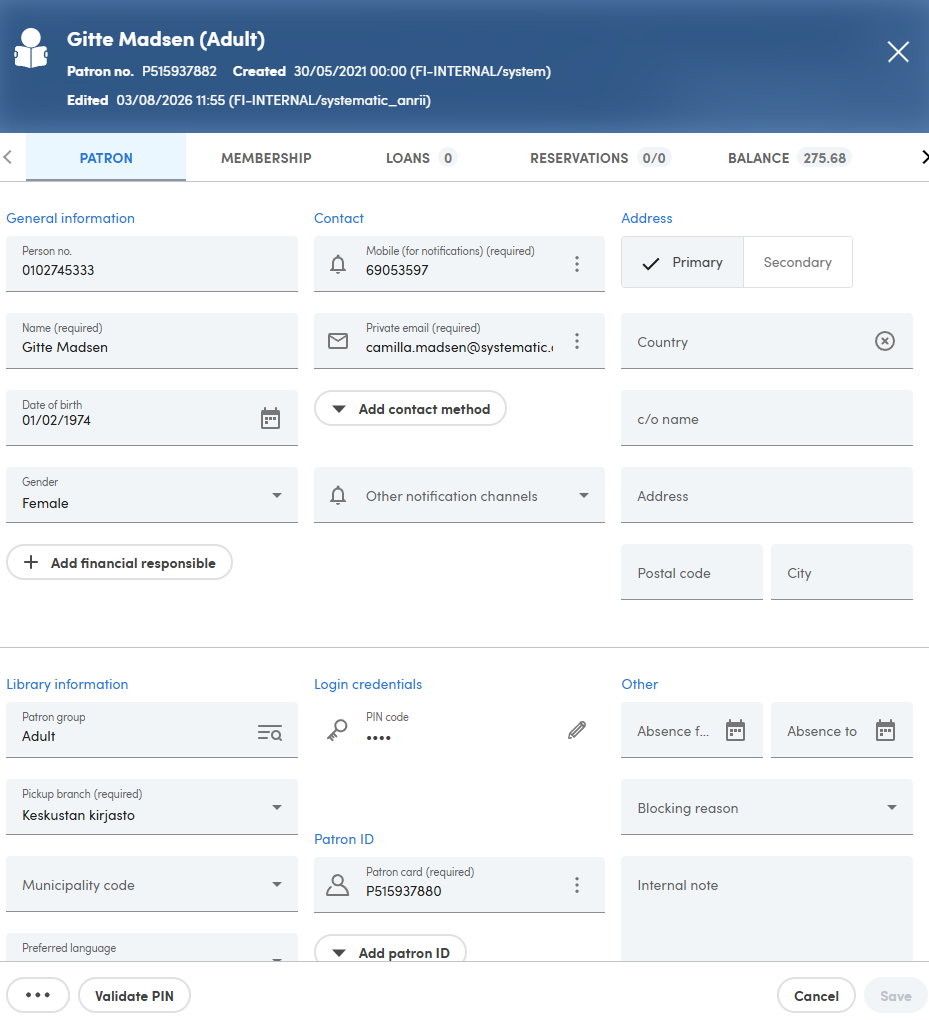Click the envelope icon beside Private email
Screen dimensions: 929x1020
338,341
